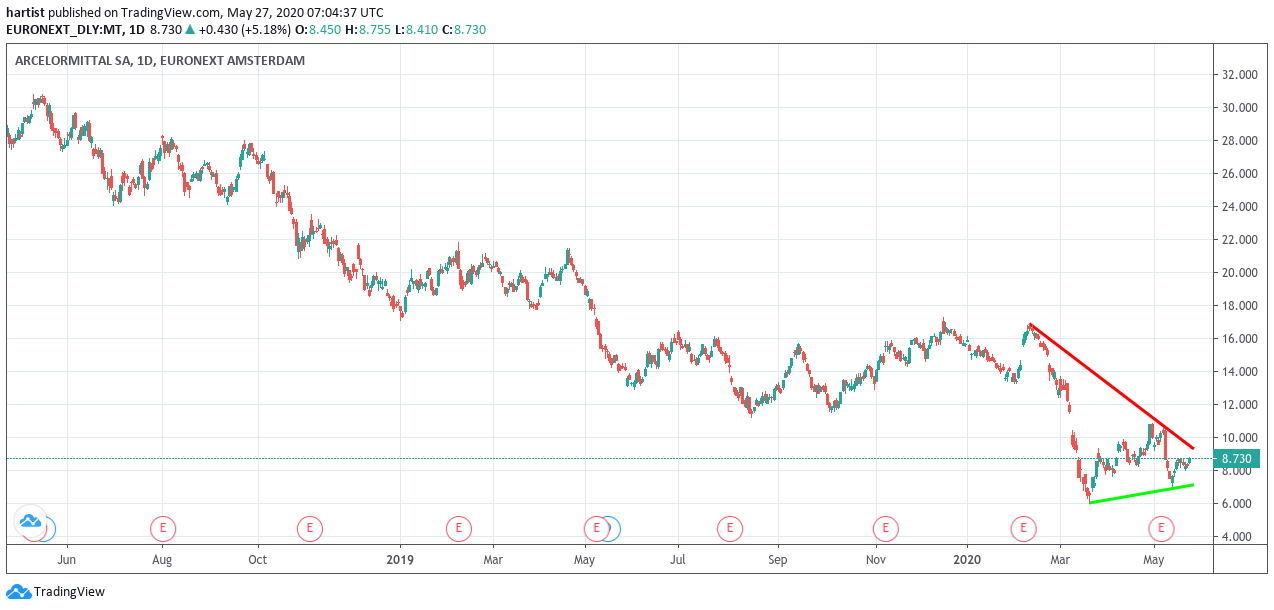Click the Aug label on time axis

162,560
